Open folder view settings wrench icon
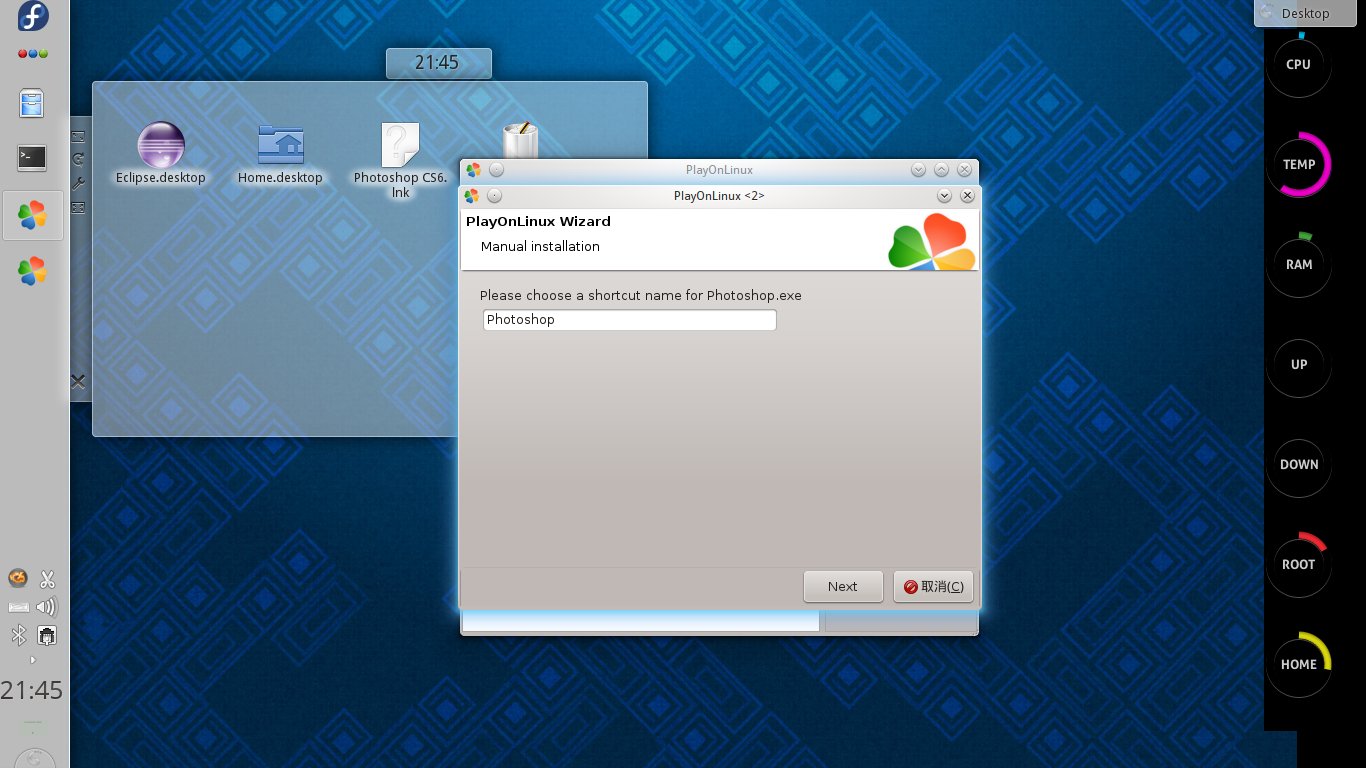Viewport: 1366px width, 768px height. point(78,183)
